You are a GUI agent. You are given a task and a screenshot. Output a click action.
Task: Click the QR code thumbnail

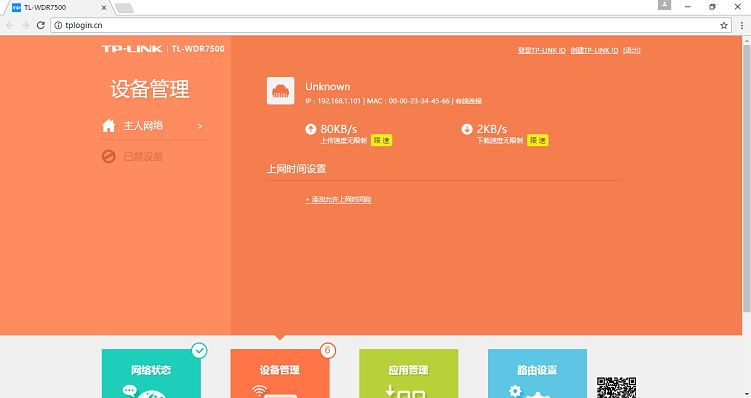click(x=616, y=387)
